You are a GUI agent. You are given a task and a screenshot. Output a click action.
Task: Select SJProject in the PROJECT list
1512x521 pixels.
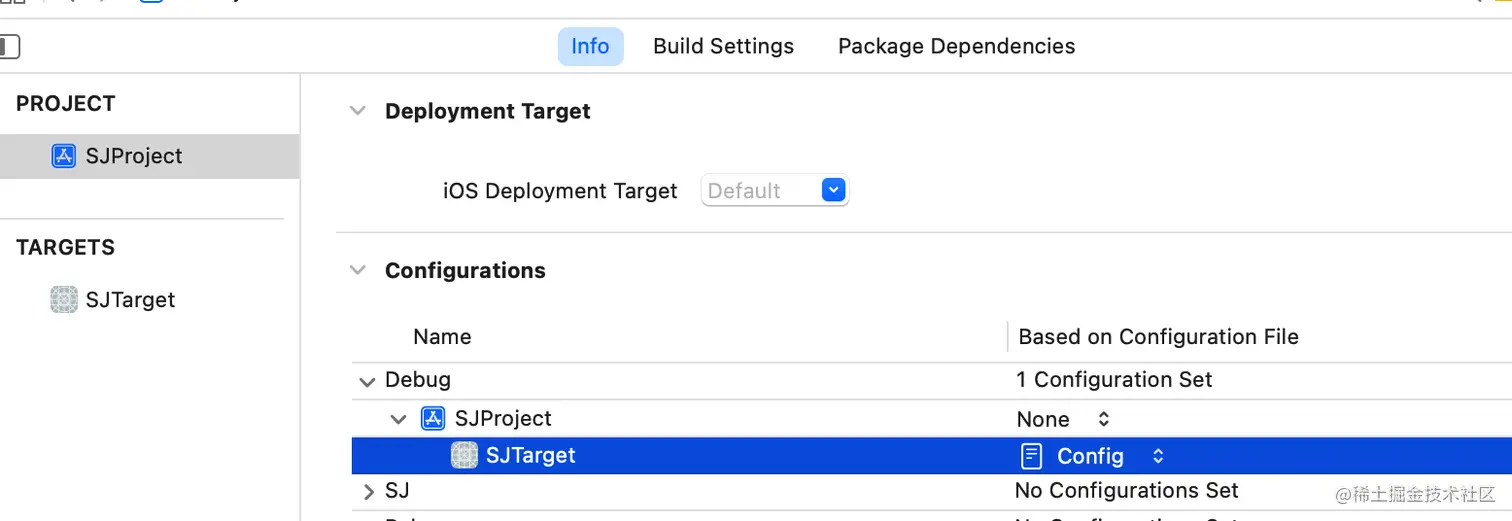(x=134, y=156)
